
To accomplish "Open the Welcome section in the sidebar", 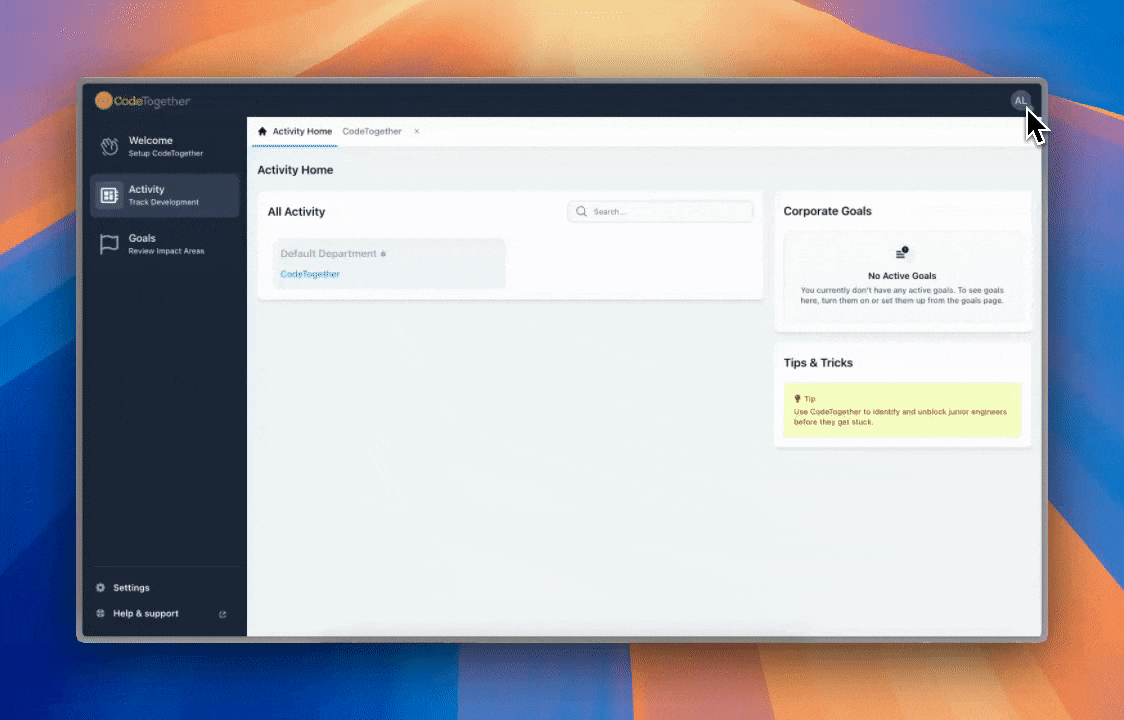I will [x=164, y=146].
